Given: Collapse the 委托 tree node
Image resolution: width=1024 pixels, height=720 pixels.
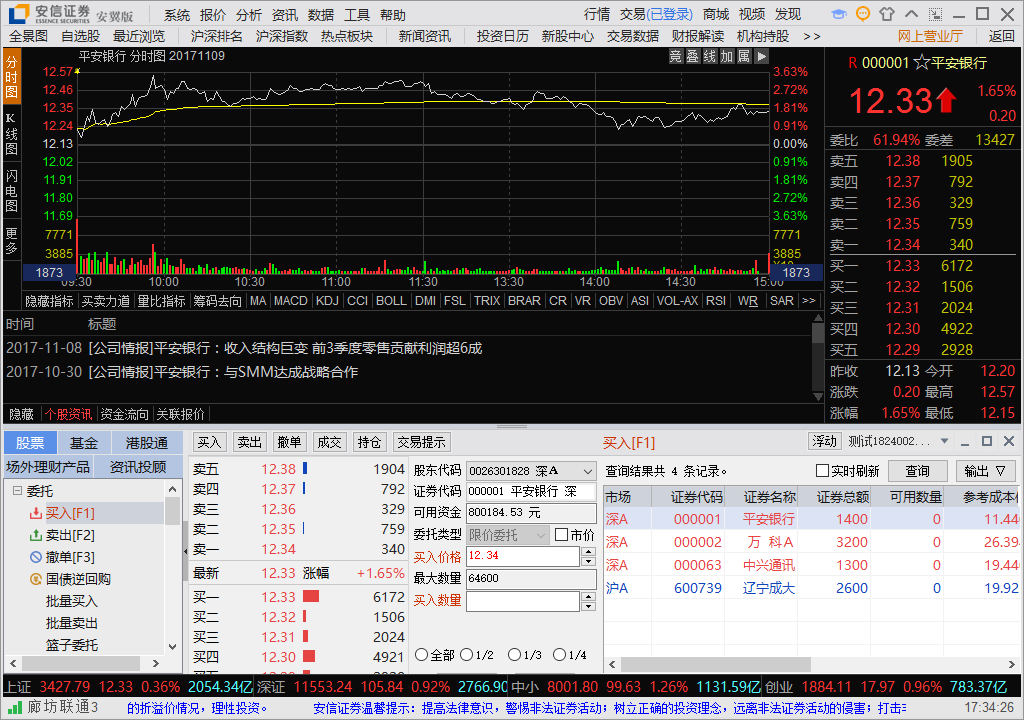Looking at the screenshot, I should (18, 491).
